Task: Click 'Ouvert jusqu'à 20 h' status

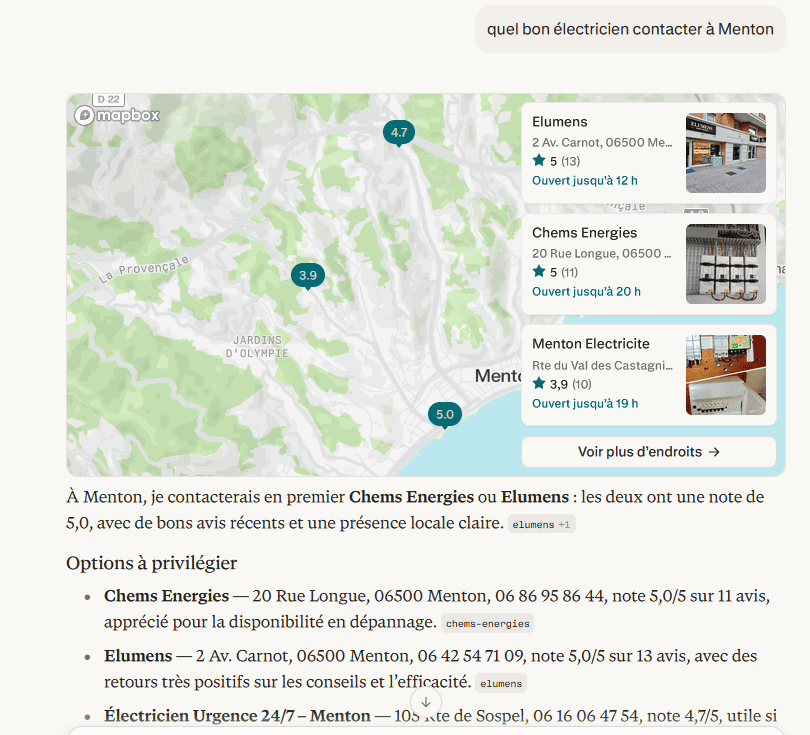Action: click(x=586, y=292)
